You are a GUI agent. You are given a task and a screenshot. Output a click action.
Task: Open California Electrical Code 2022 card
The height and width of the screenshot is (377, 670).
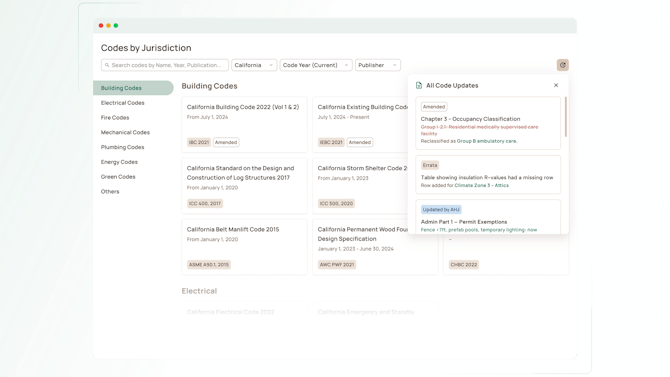point(244,309)
